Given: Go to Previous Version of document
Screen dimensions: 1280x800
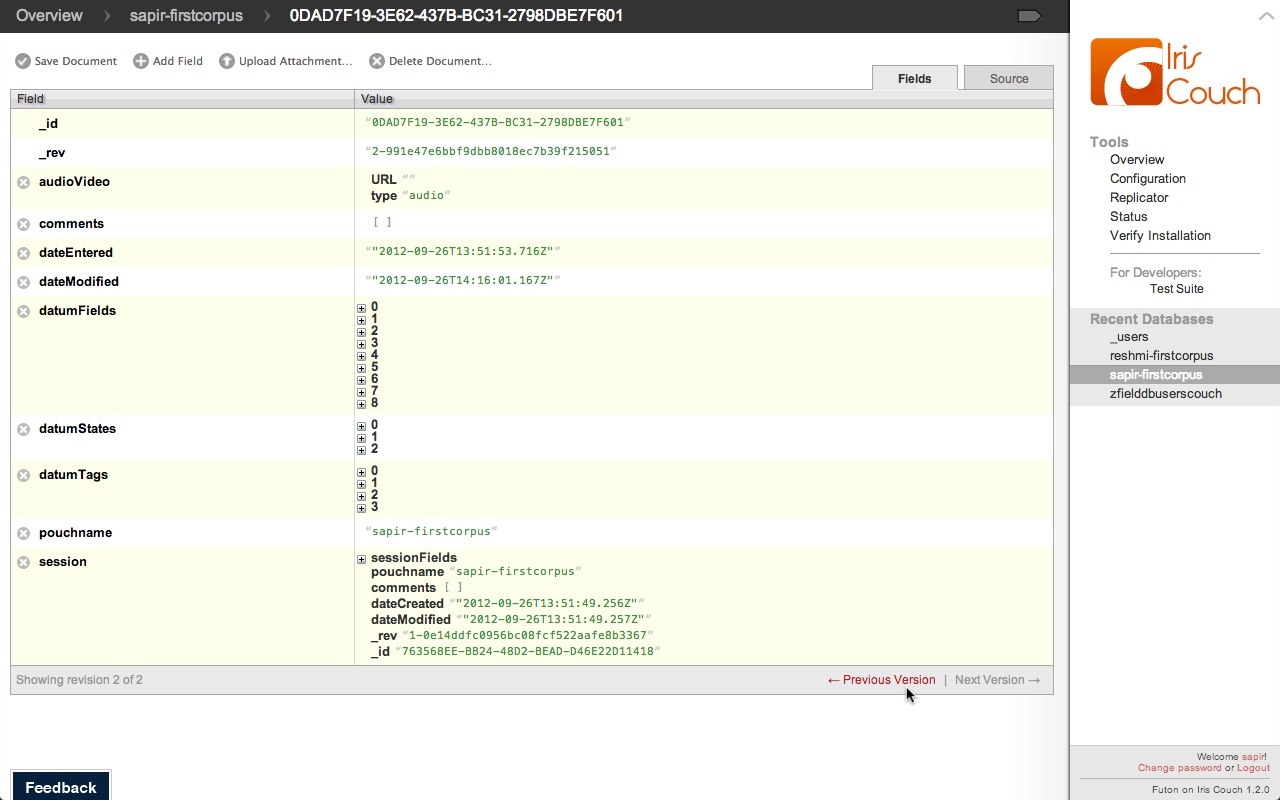Looking at the screenshot, I should click(x=881, y=680).
